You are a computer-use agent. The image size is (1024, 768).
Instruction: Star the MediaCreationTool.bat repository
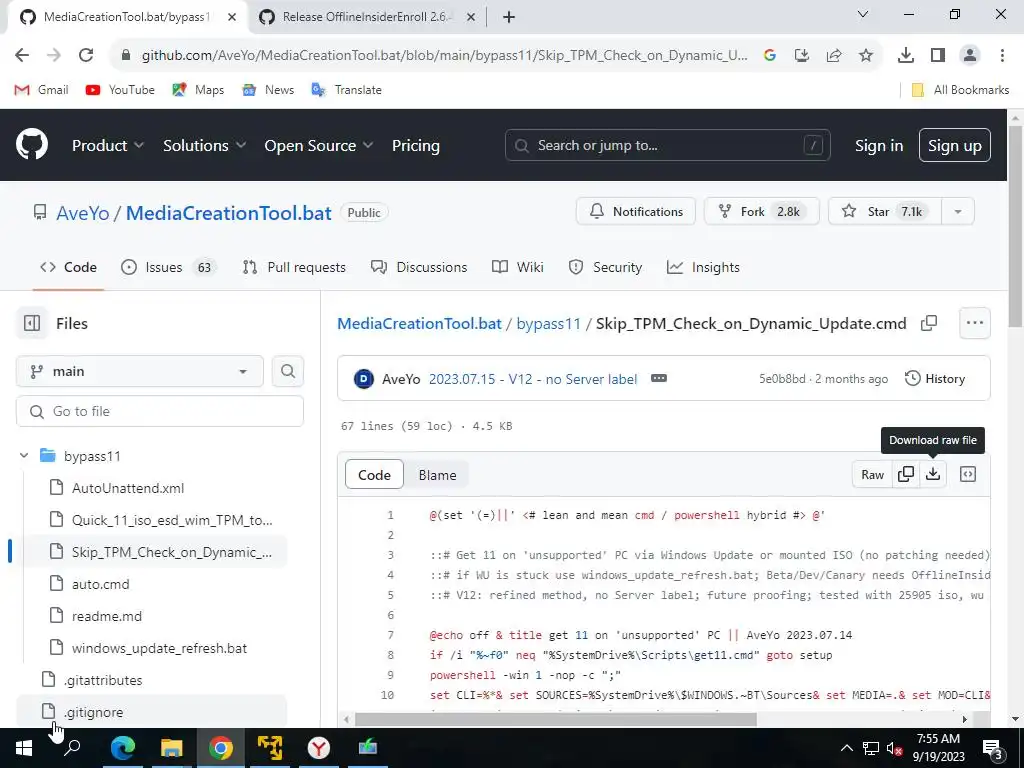(885, 212)
